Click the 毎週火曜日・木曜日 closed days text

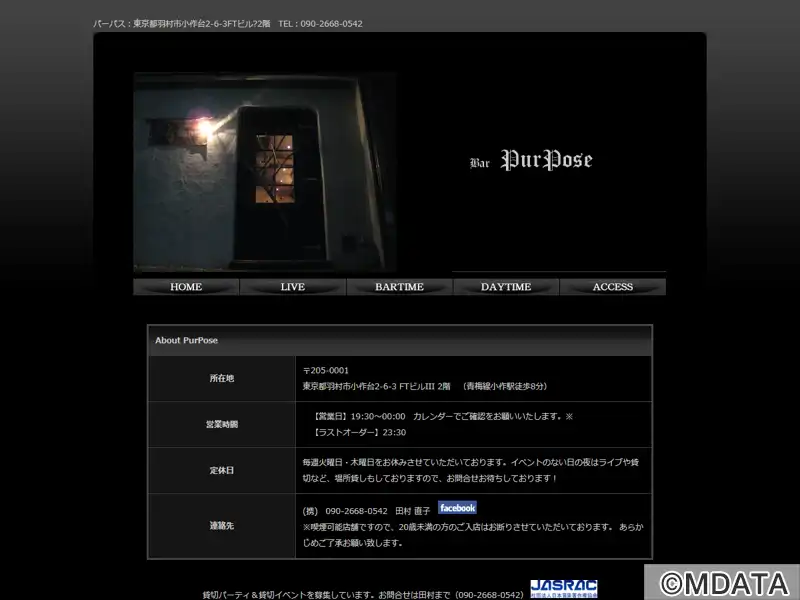[x=470, y=470]
